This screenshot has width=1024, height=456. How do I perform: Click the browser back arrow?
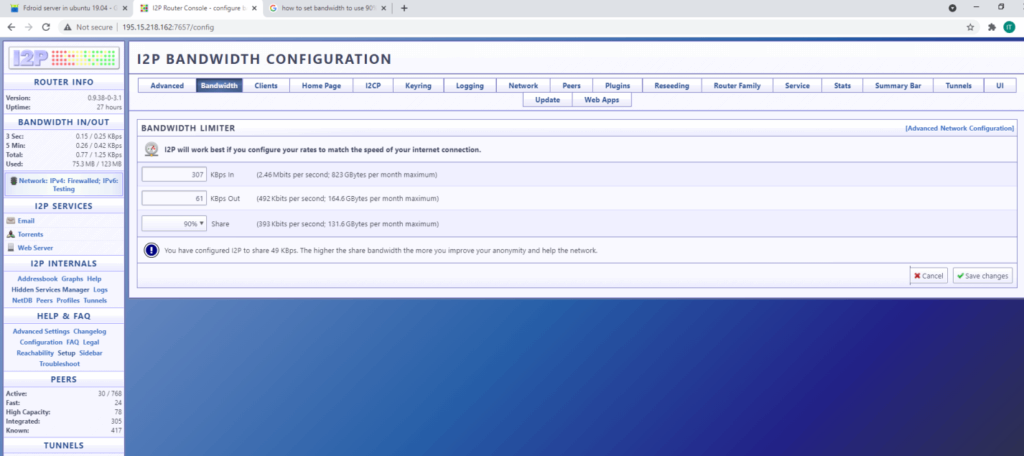11,27
